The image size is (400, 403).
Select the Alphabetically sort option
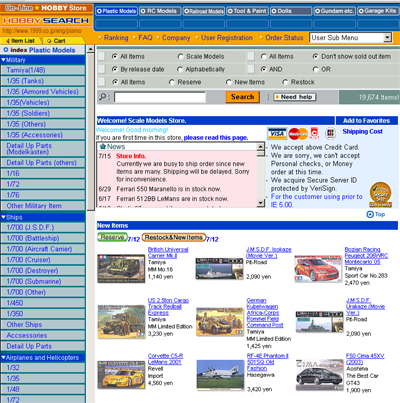[x=180, y=69]
